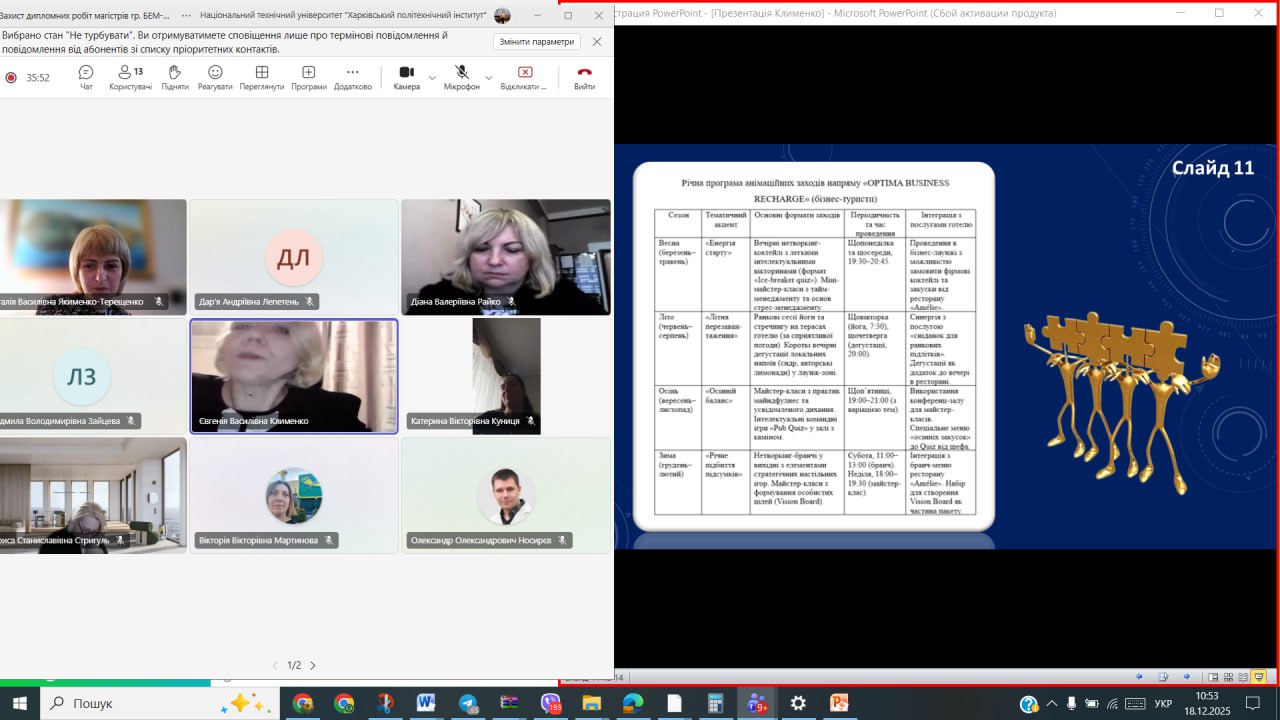Viewport: 1280px width, 720px height.
Task: Click the Якименко-Терещенко video tile
Action: tap(93, 257)
